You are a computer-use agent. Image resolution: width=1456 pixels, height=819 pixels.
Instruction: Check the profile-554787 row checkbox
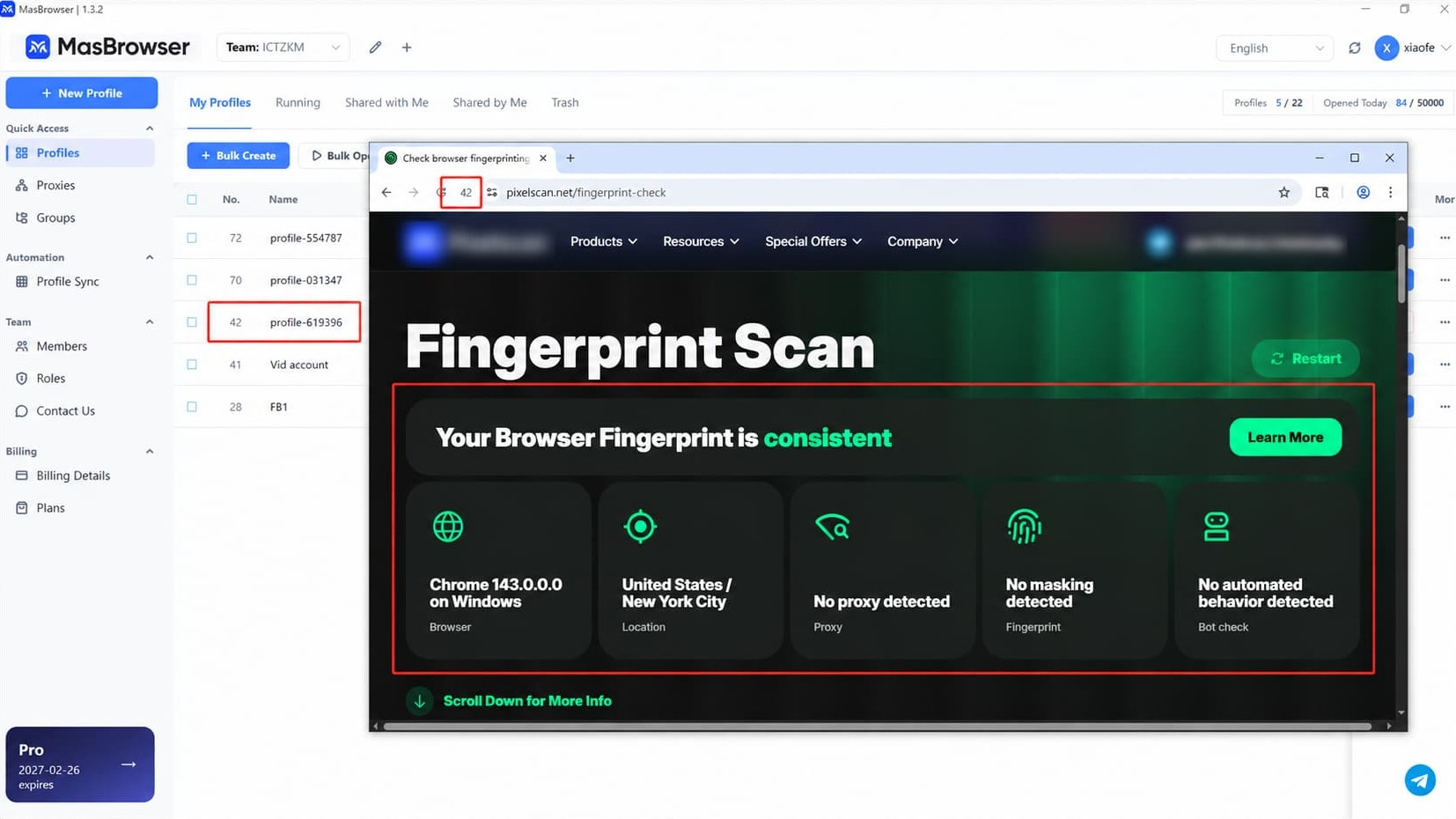pos(192,238)
